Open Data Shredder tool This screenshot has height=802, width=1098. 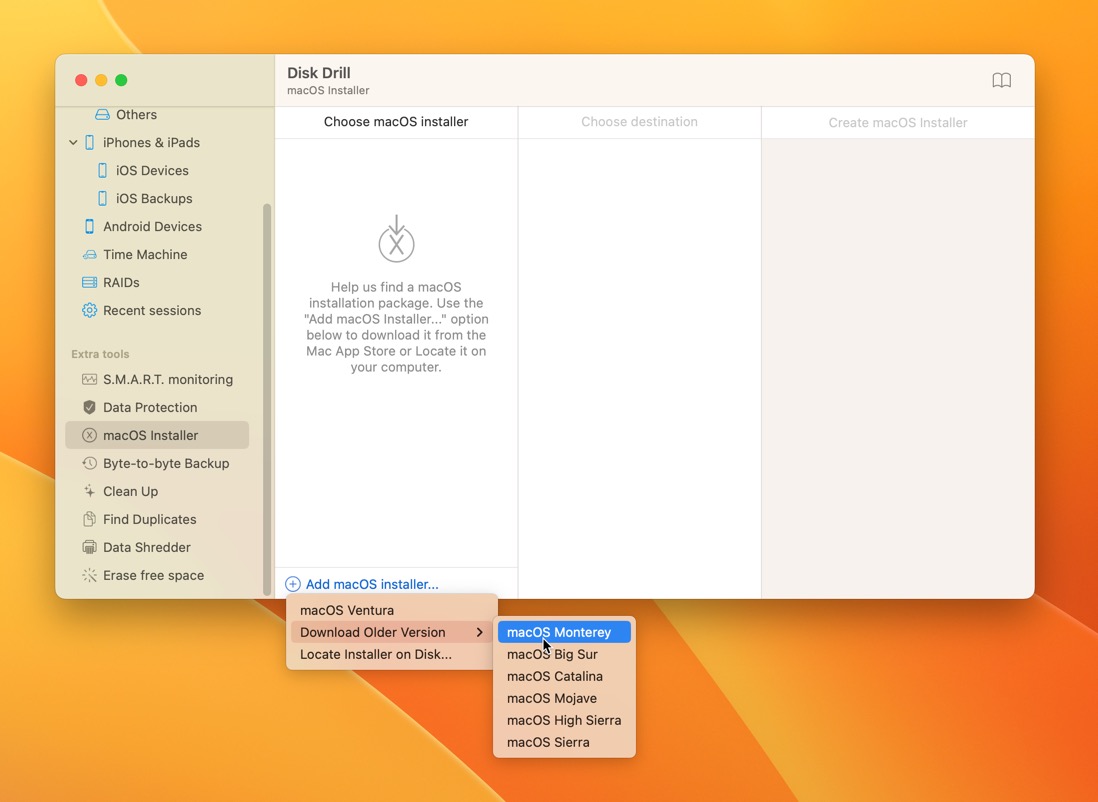coord(157,547)
